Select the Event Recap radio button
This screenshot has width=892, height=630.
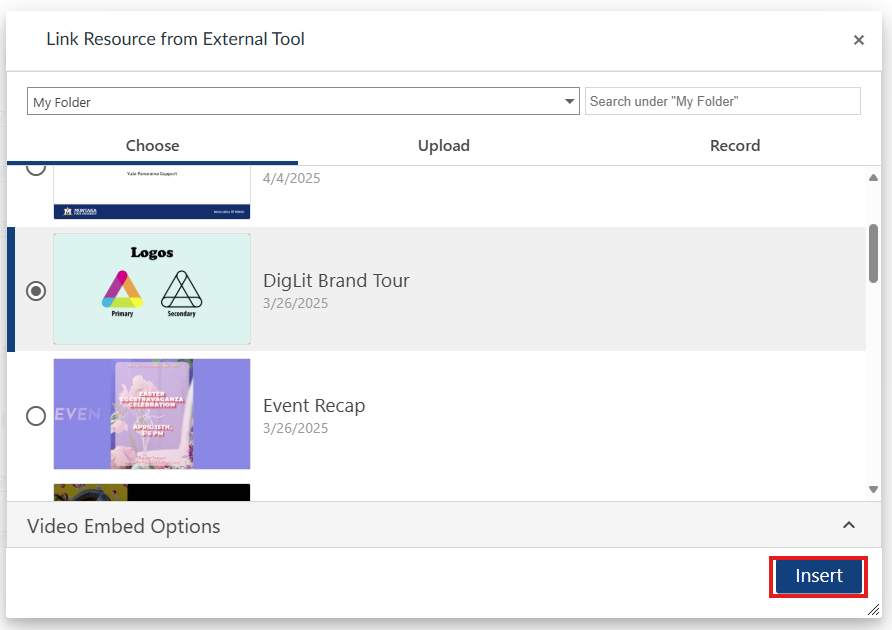pos(36,416)
